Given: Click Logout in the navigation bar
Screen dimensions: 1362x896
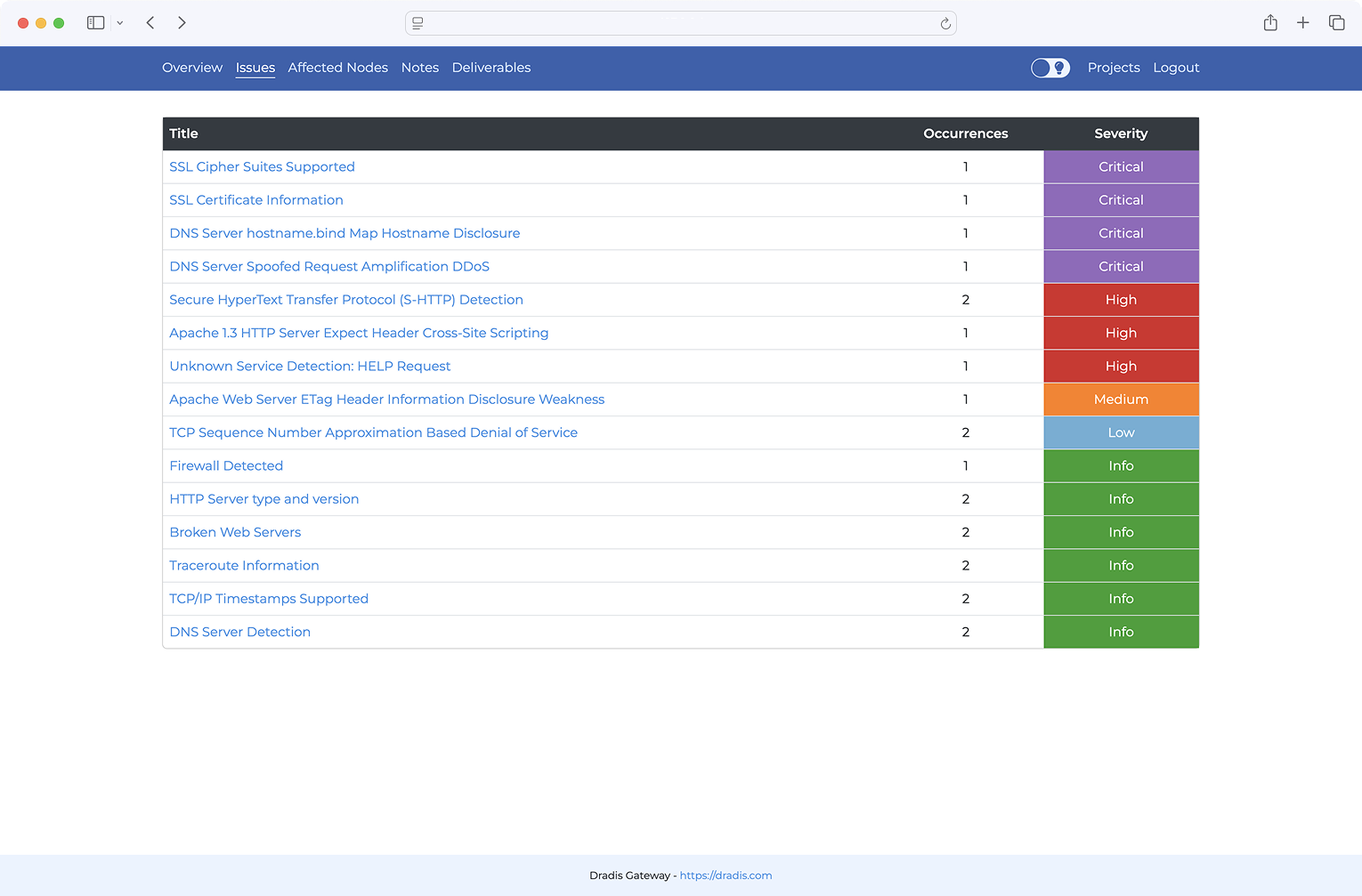Looking at the screenshot, I should pos(1176,68).
